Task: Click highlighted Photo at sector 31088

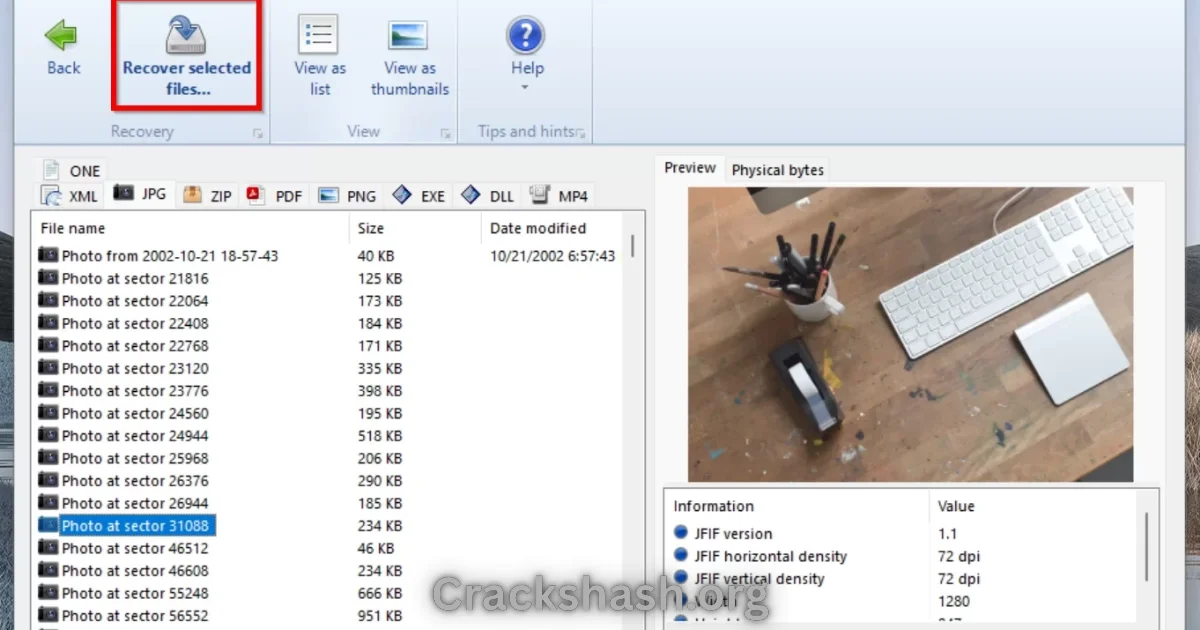Action: pos(137,526)
